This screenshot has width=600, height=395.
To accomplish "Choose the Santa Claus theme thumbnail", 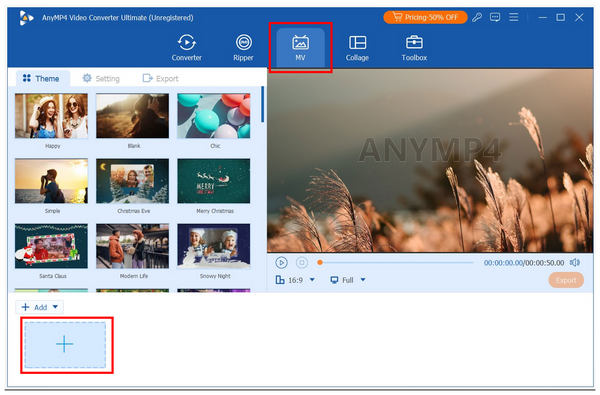I will coord(51,246).
